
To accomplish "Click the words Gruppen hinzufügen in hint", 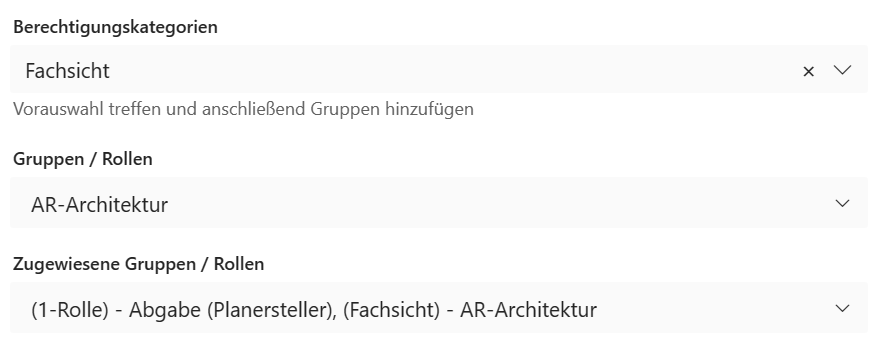I will click(x=392, y=108).
